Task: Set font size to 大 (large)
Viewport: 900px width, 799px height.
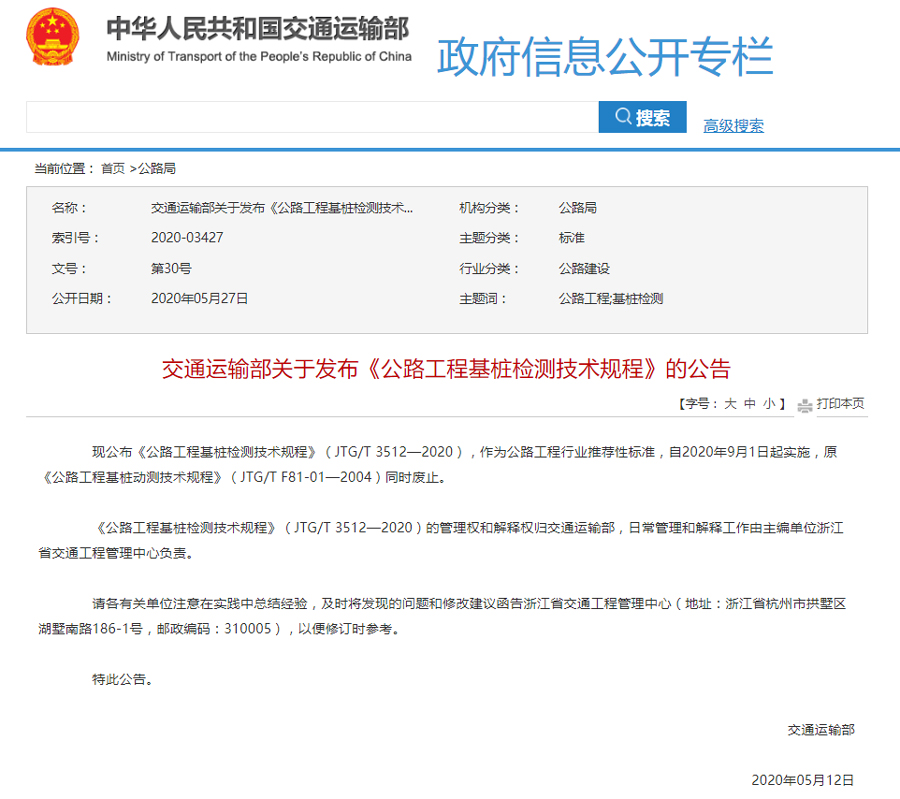Action: (x=730, y=404)
